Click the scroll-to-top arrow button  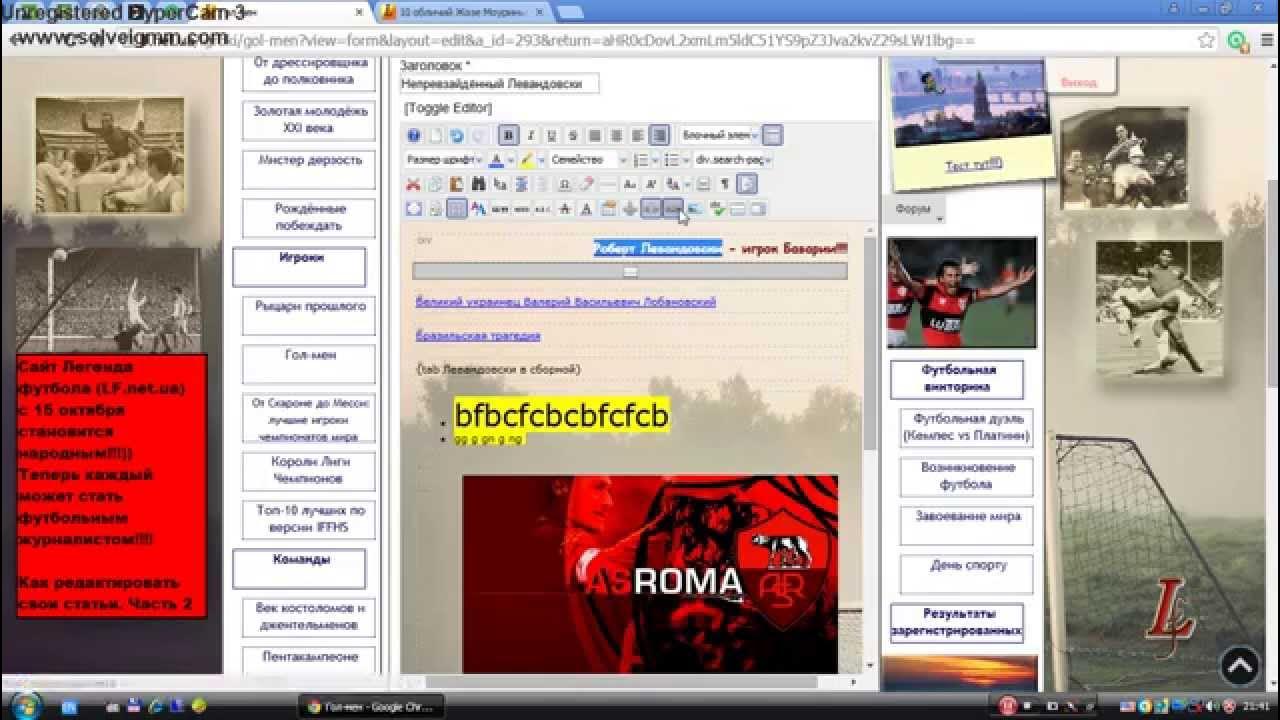[x=1239, y=666]
